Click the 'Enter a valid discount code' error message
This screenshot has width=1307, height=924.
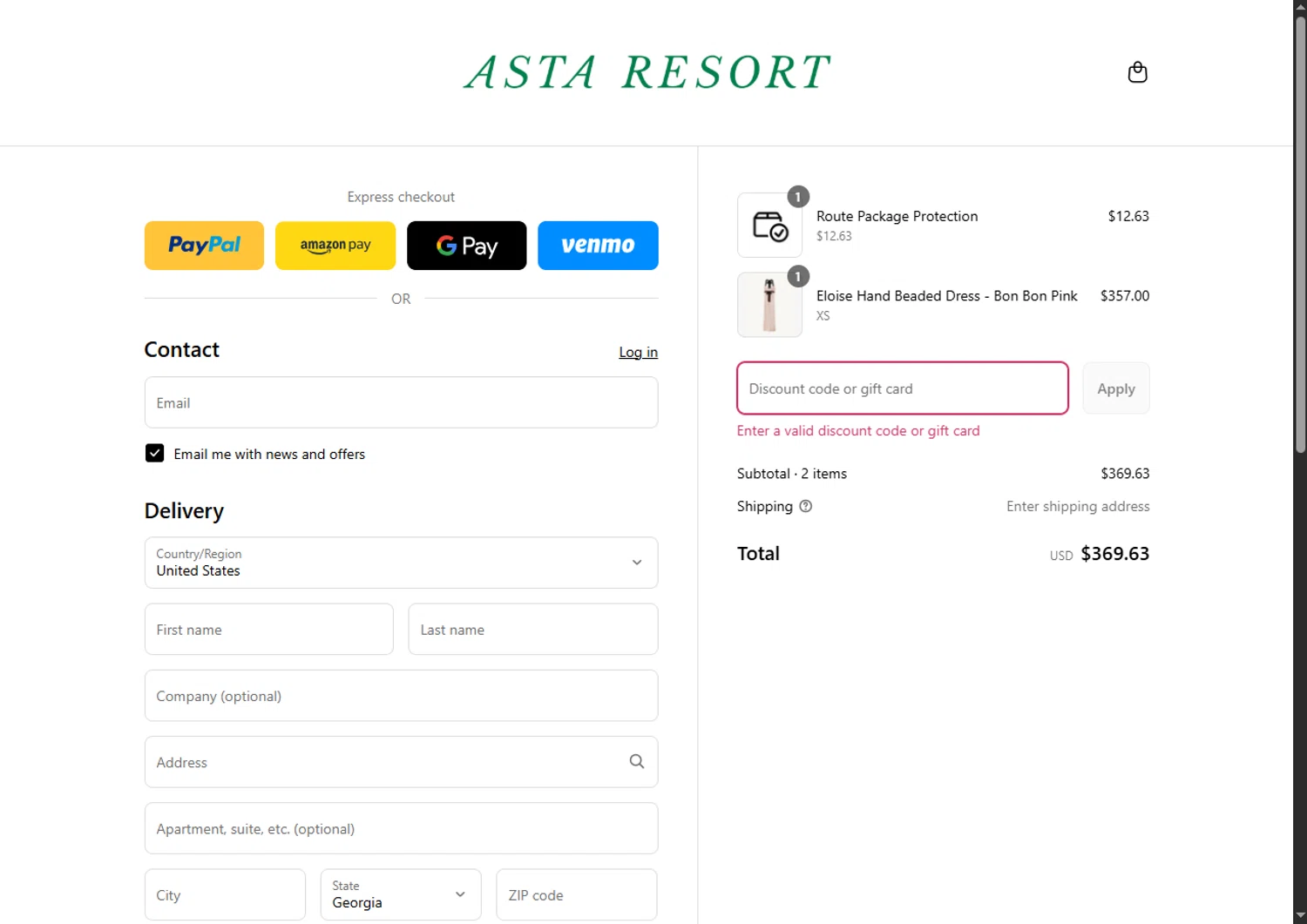click(858, 431)
